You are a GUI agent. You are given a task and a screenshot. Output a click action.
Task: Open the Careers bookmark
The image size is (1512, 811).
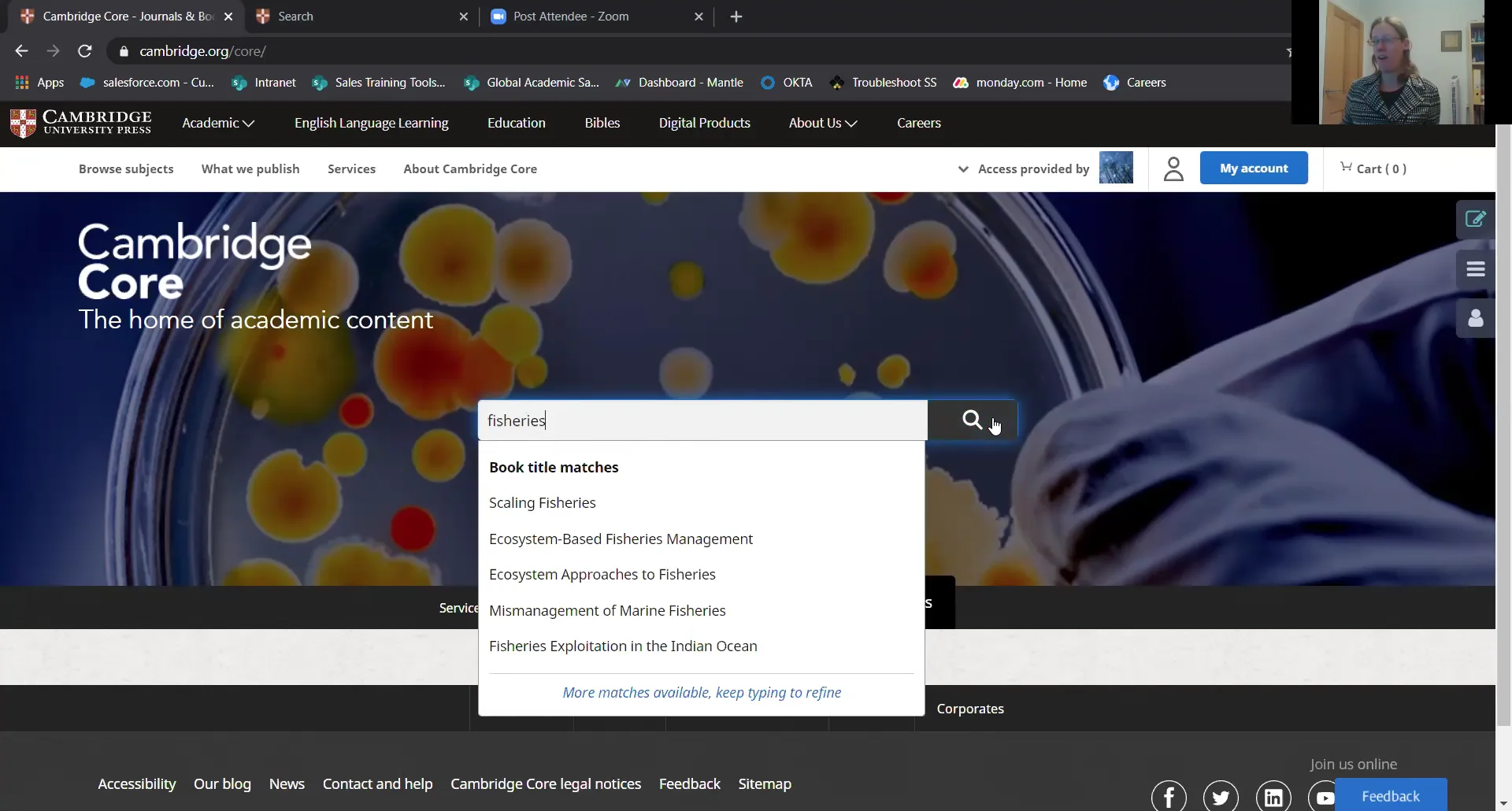point(1135,83)
